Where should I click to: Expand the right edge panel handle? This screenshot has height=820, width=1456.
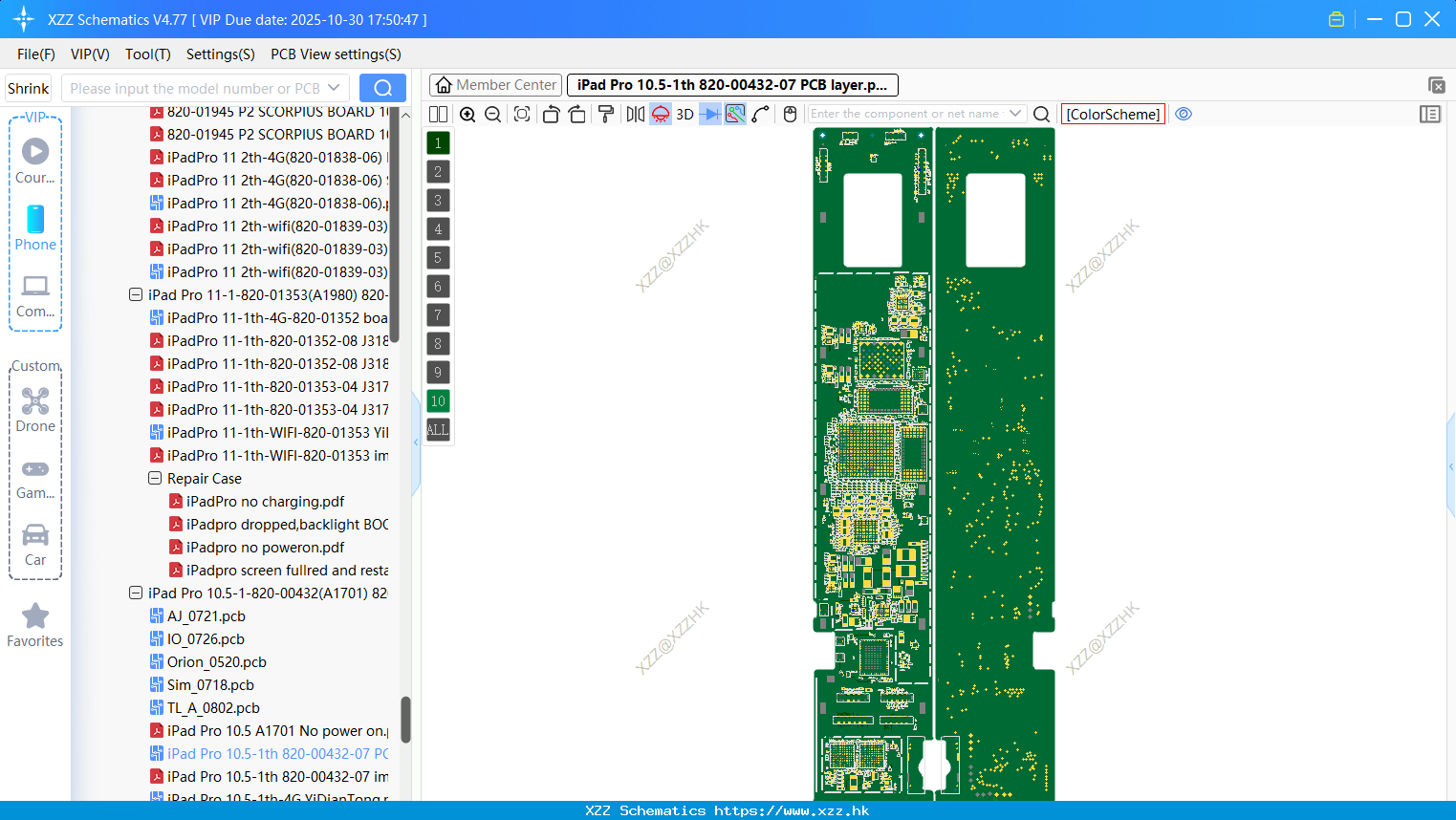[x=1451, y=466]
